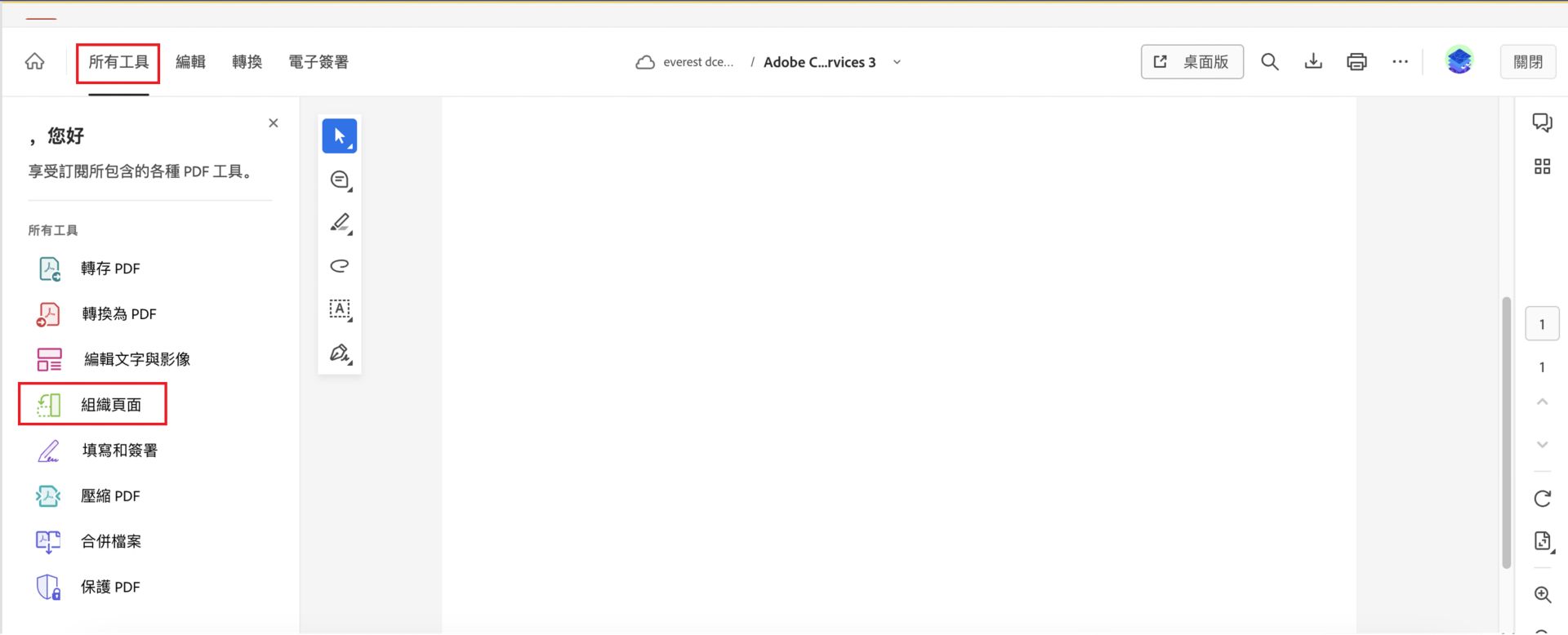Select the arrow selection tool
Viewport: 1568px width, 635px height.
pos(340,136)
